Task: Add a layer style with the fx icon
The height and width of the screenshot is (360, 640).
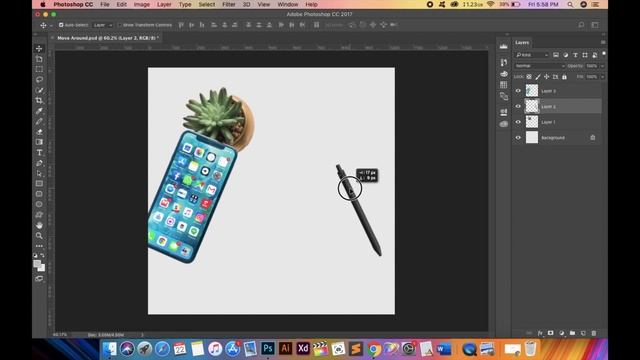Action: (x=540, y=333)
